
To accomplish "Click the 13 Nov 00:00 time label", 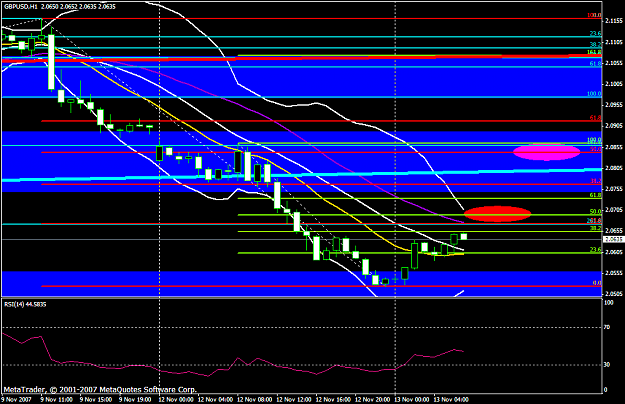I will pos(412,399).
